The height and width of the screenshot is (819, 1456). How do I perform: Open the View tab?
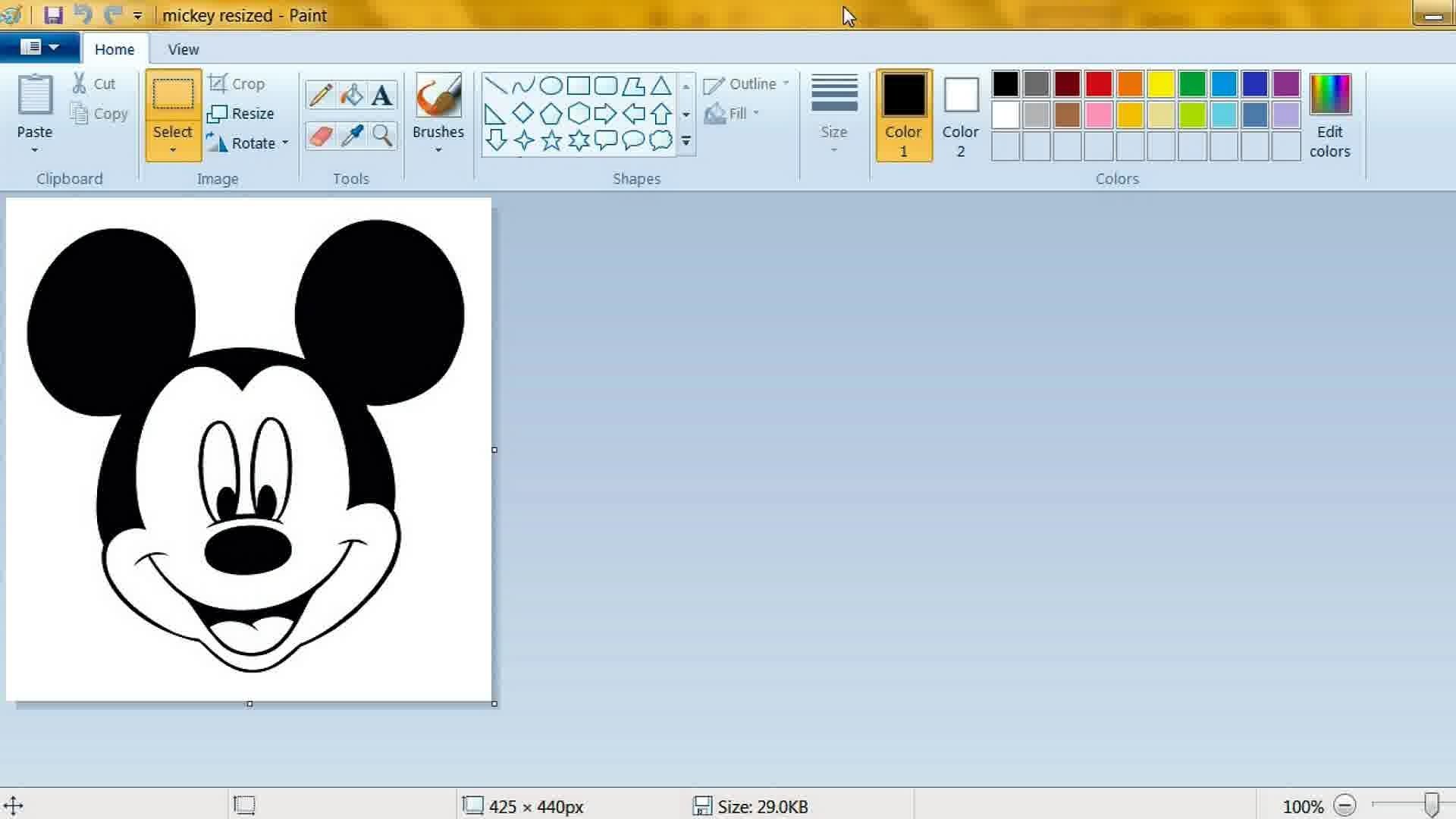(183, 49)
